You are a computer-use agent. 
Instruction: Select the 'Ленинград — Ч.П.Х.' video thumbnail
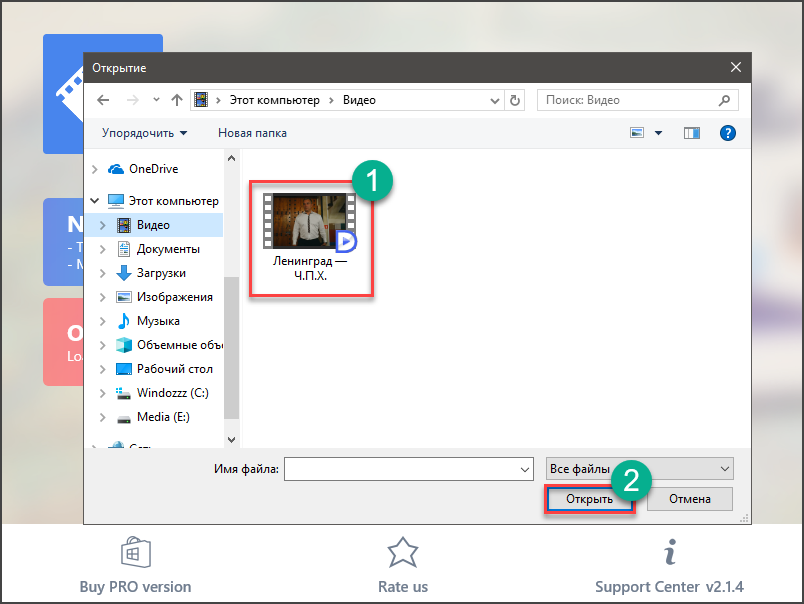point(310,221)
